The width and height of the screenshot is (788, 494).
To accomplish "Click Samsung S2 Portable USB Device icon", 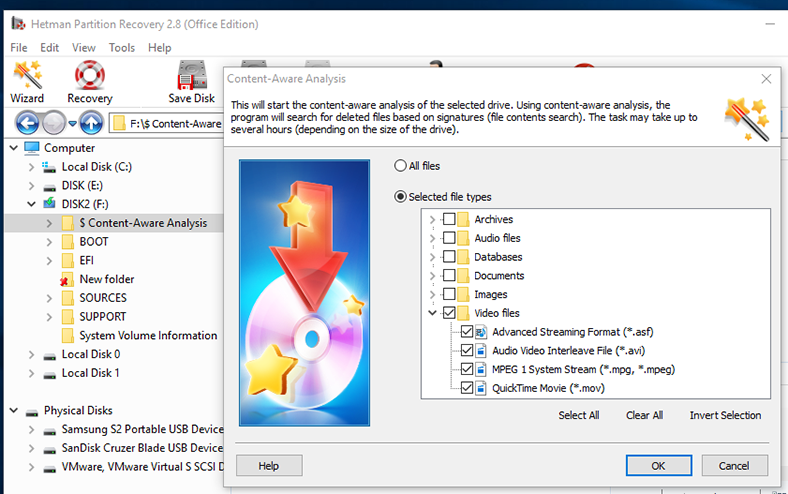I will [x=49, y=431].
